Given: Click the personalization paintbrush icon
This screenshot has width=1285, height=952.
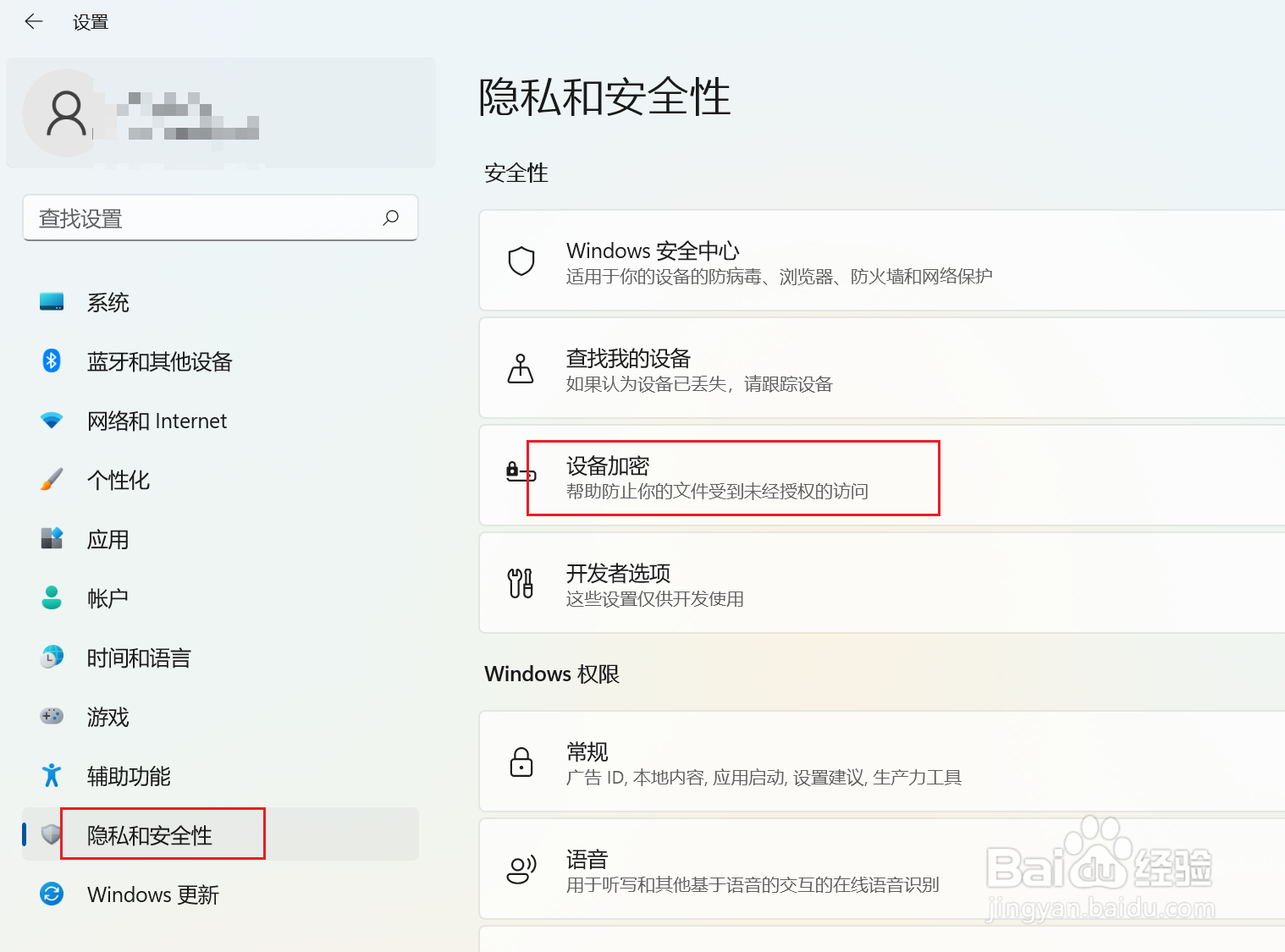Looking at the screenshot, I should coord(52,480).
